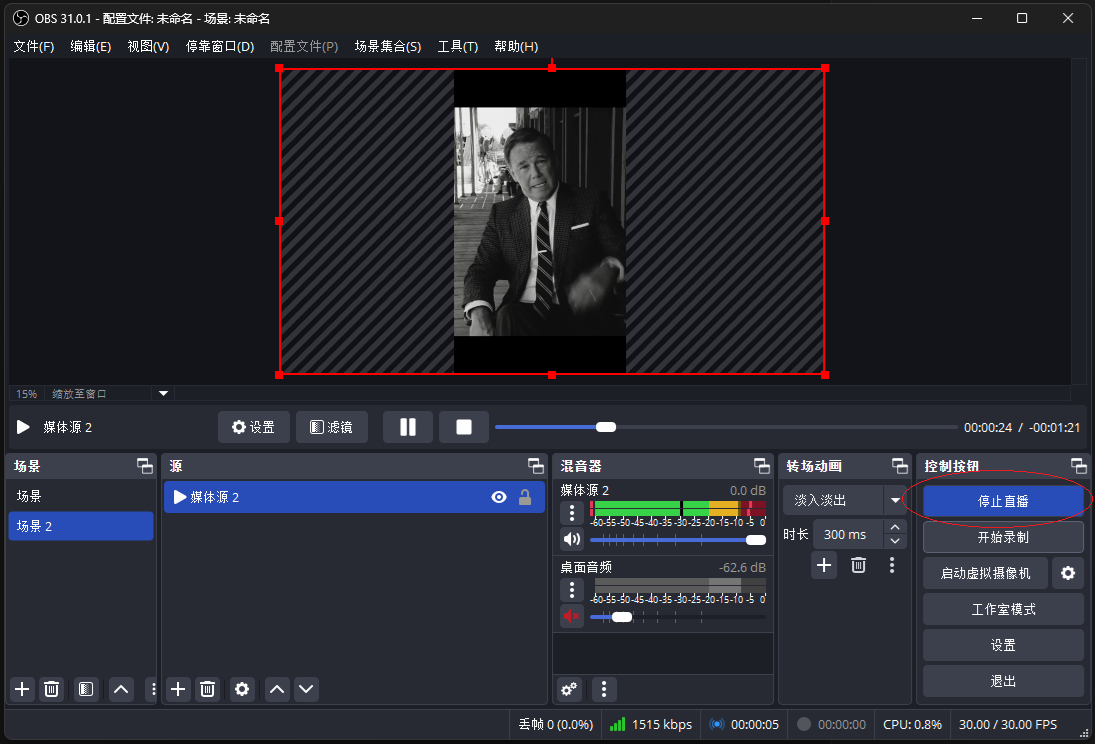Open scene filters icon in Scenes panel
The image size is (1095, 744).
pos(86,689)
